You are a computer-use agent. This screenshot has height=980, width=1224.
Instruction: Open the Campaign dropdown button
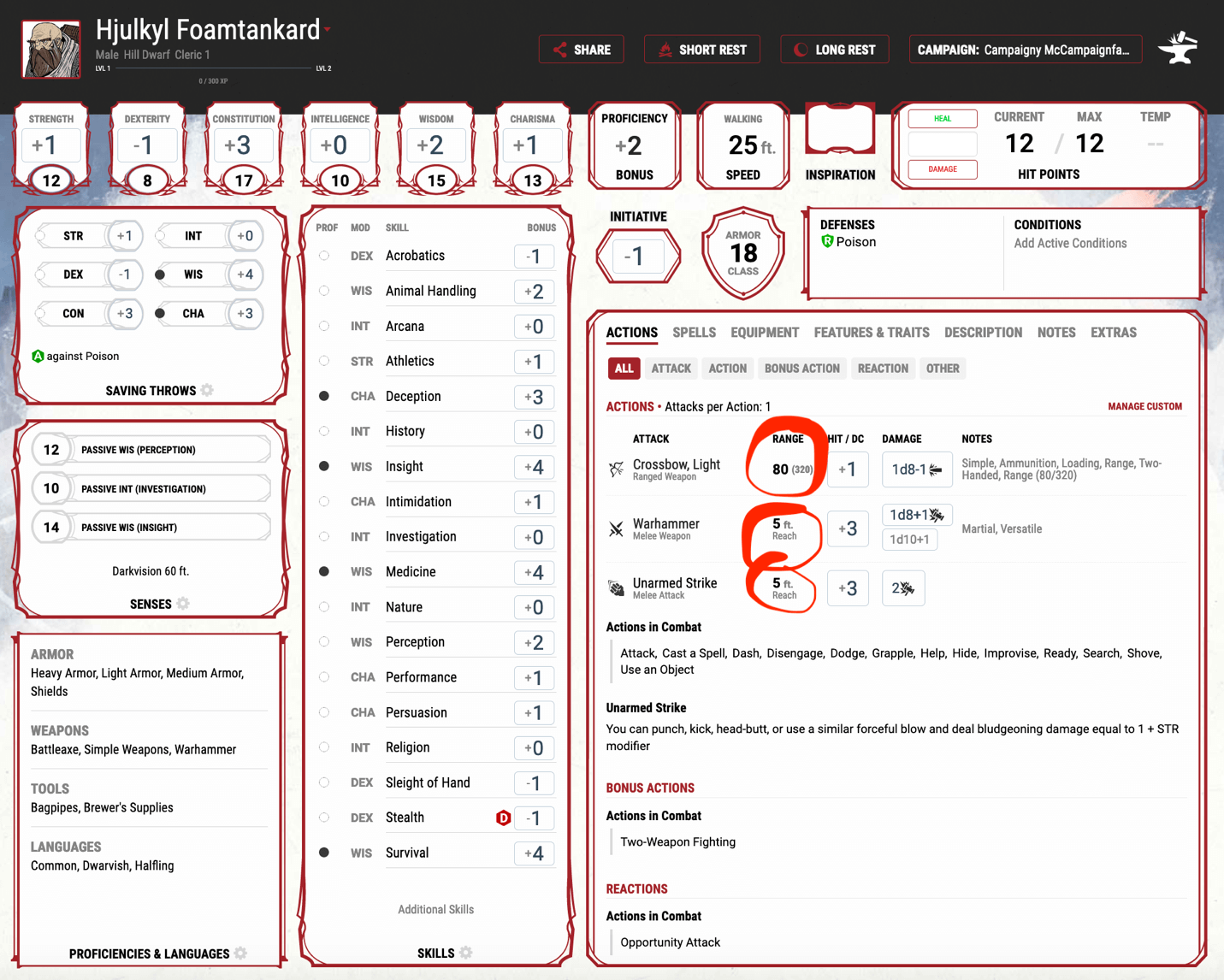pyautogui.click(x=1025, y=50)
